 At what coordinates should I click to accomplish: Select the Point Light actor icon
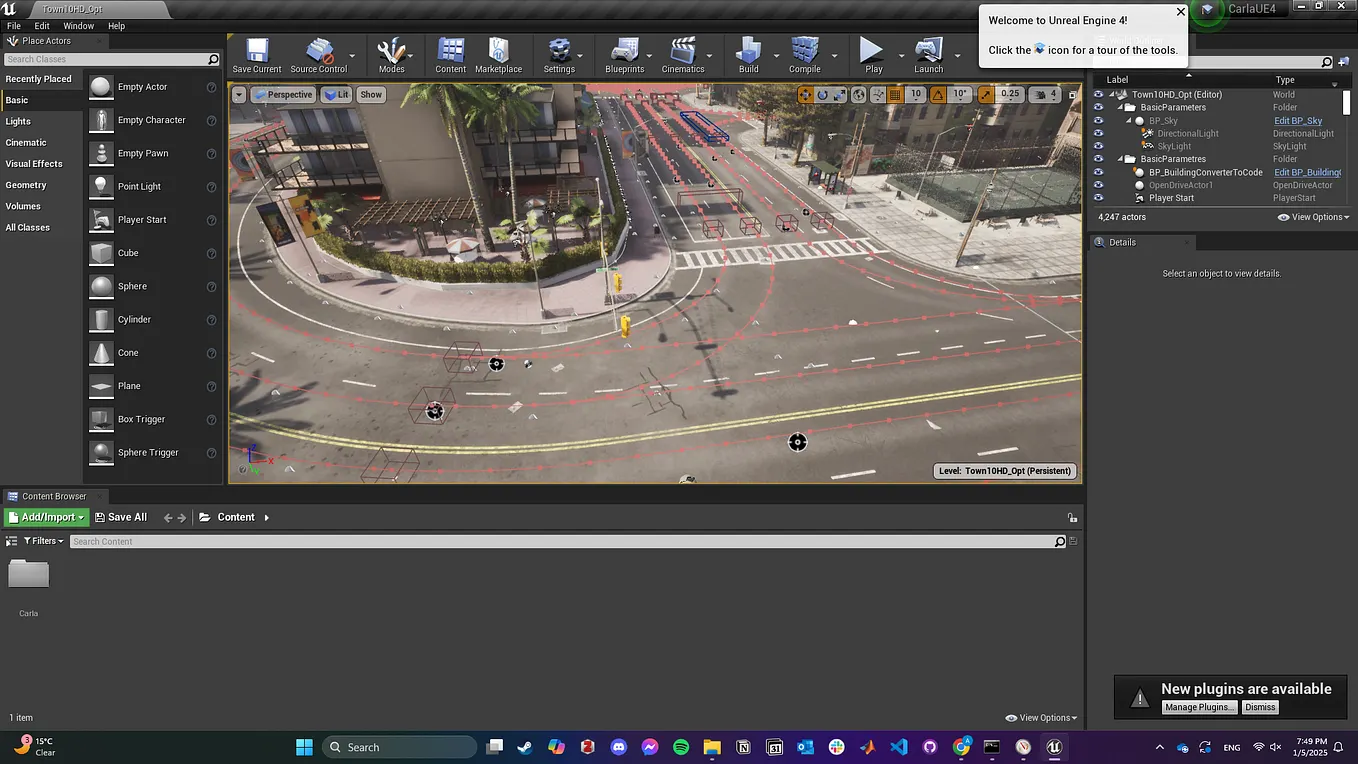pos(101,186)
